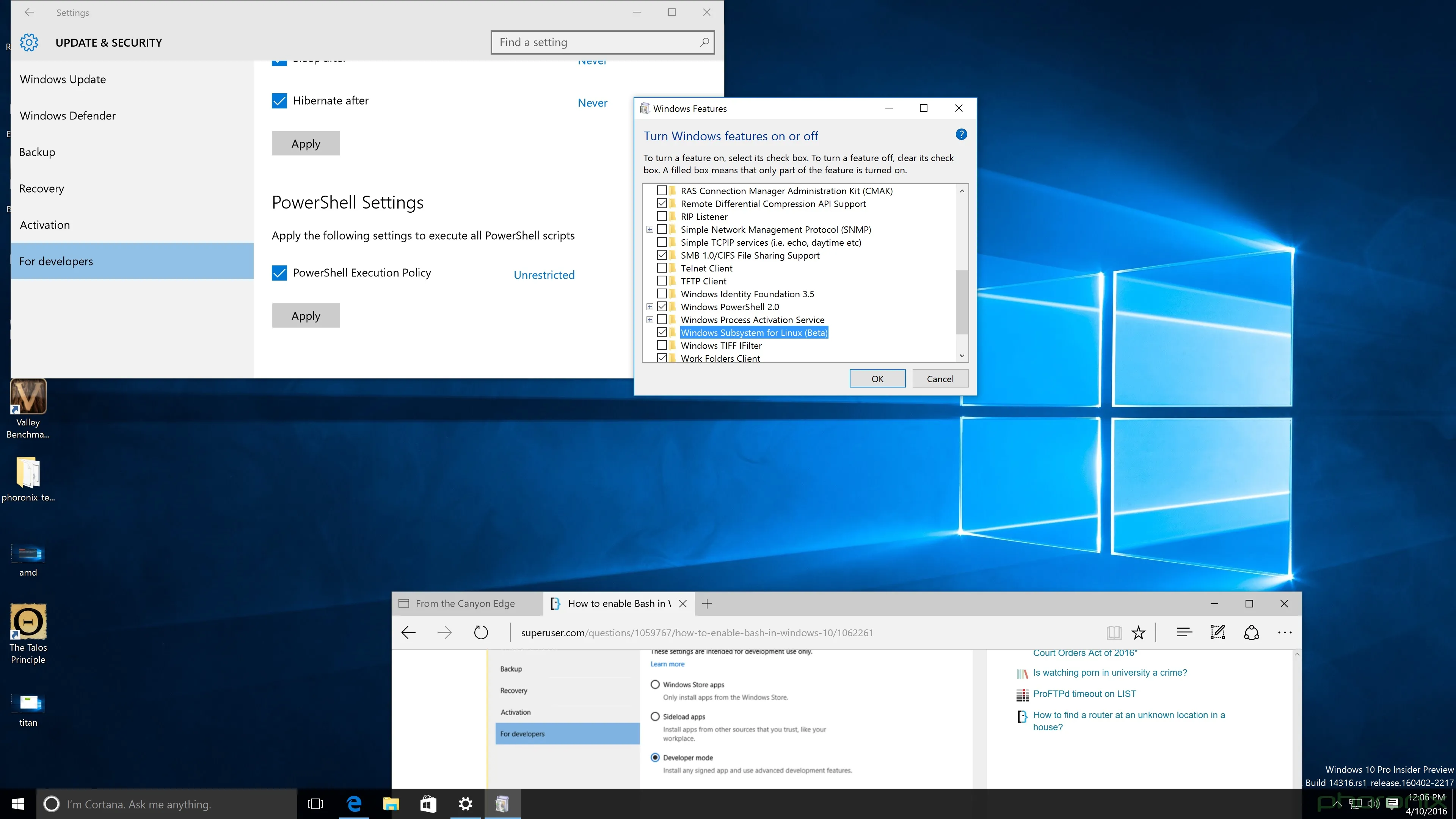
Task: Select the titan desktop icon
Action: point(28,711)
